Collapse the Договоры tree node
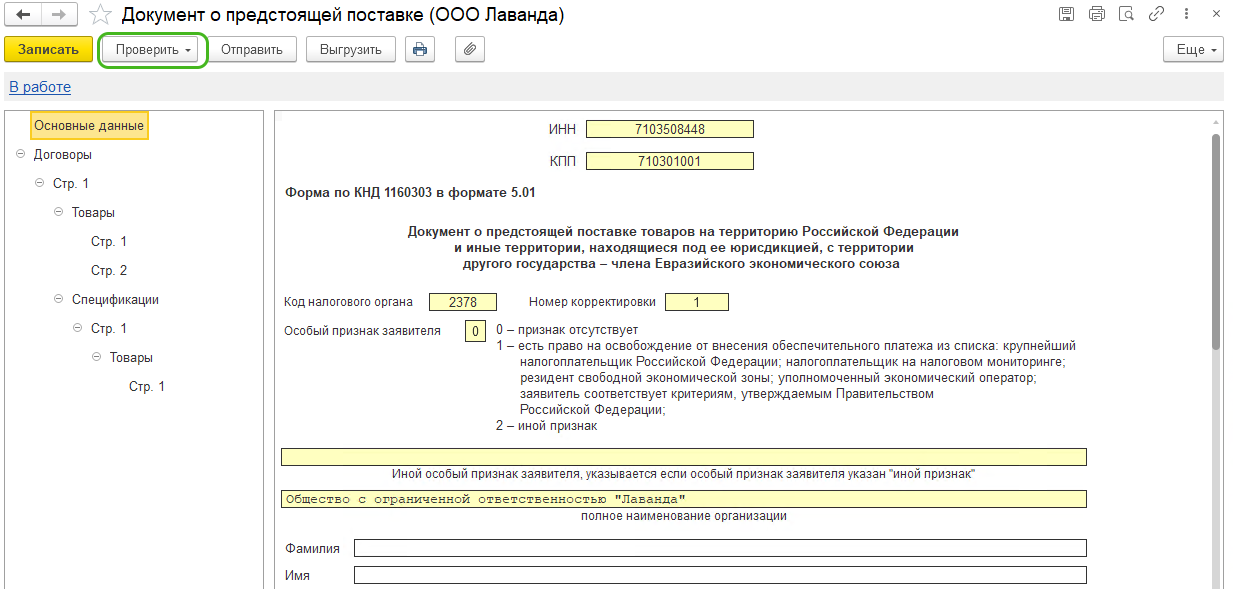 click(x=21, y=155)
